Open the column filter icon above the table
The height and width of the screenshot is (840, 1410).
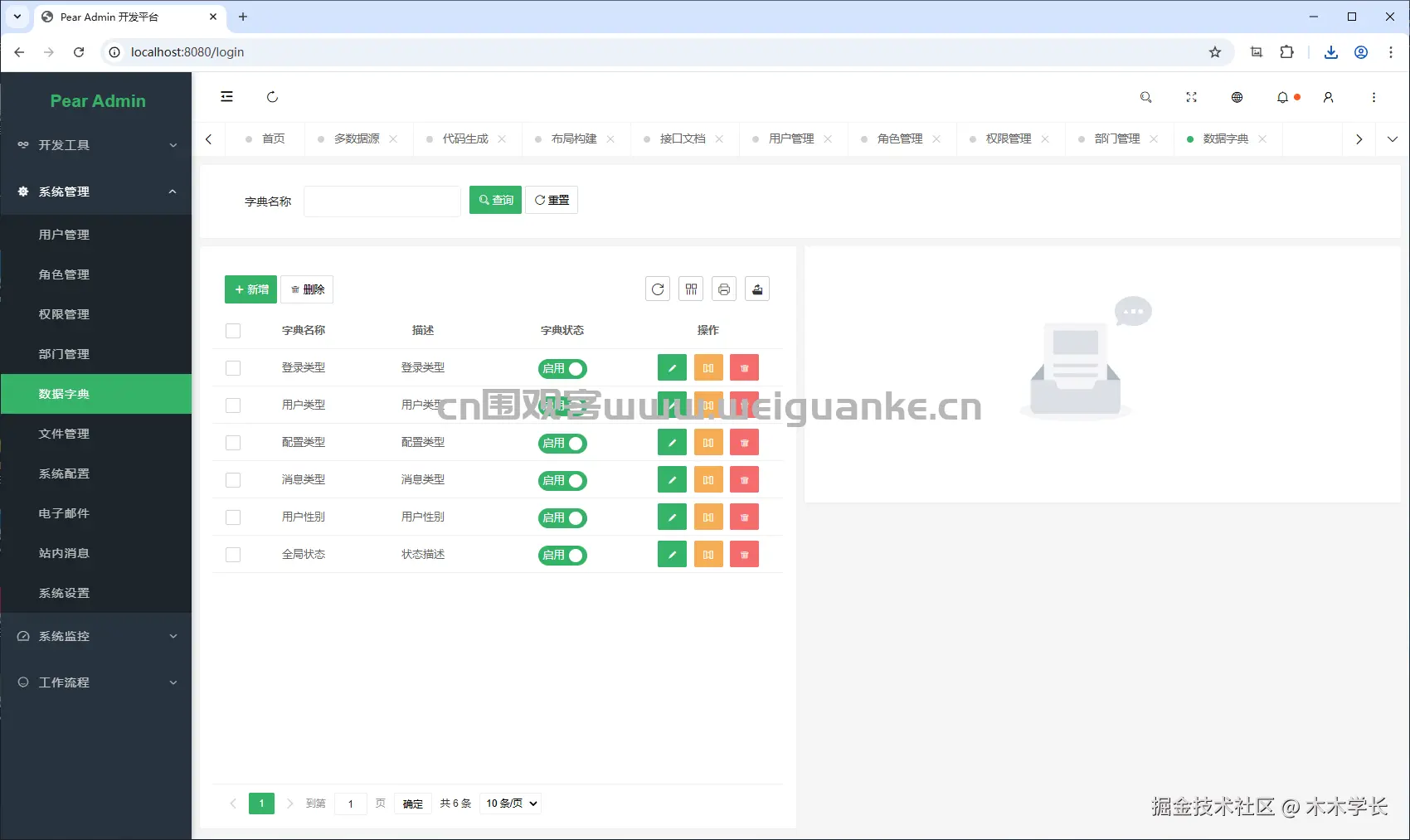click(691, 289)
